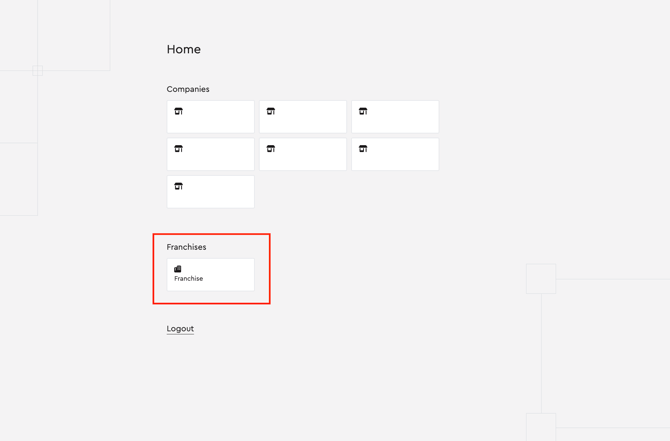Open the right company card in the second row
The width and height of the screenshot is (670, 441).
[395, 155]
